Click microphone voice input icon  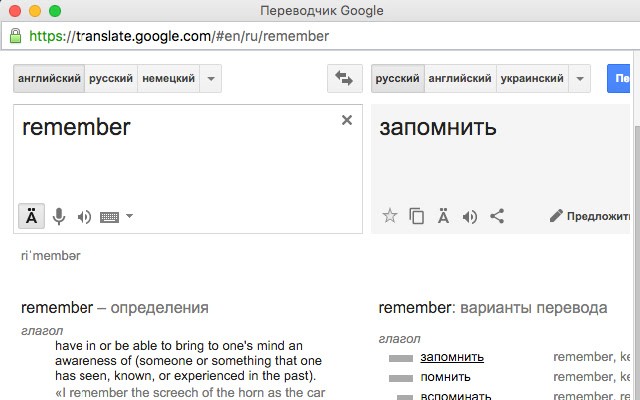tap(59, 216)
